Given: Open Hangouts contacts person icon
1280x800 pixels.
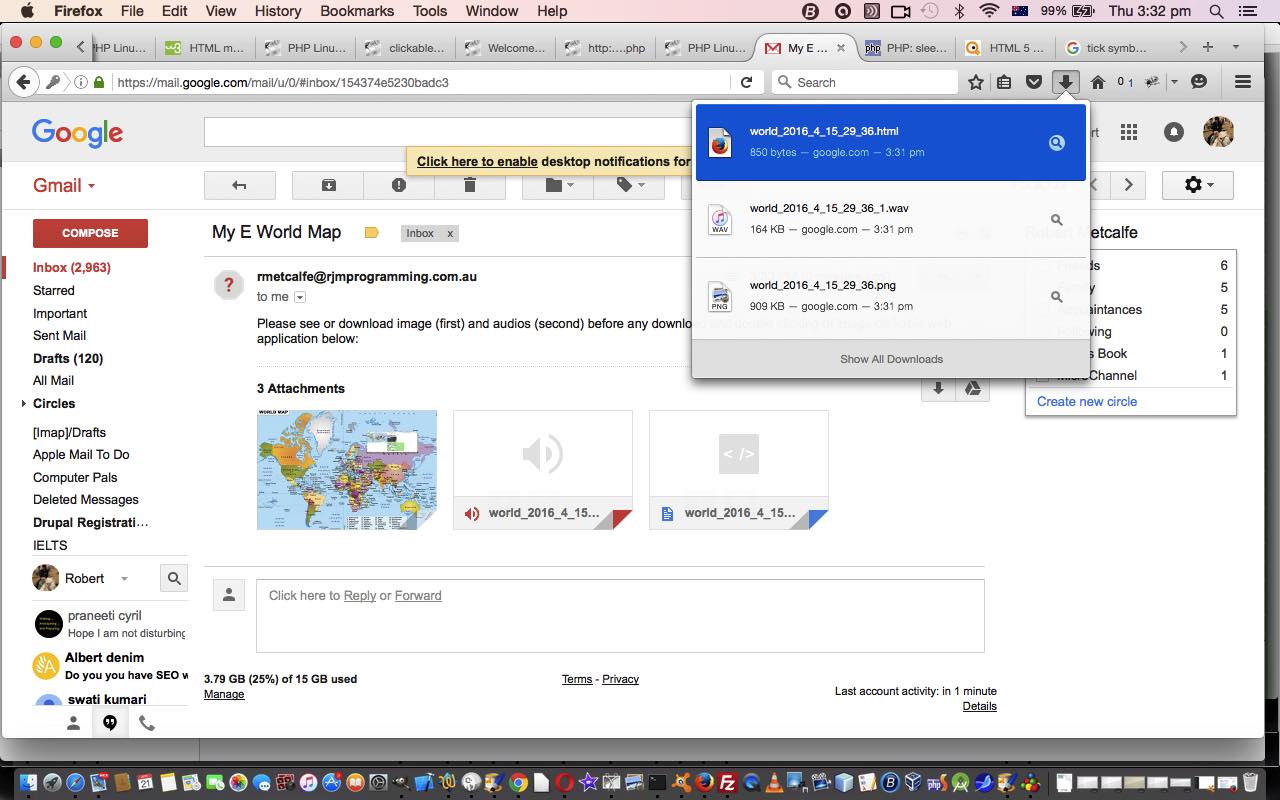Looking at the screenshot, I should pyautogui.click(x=73, y=723).
